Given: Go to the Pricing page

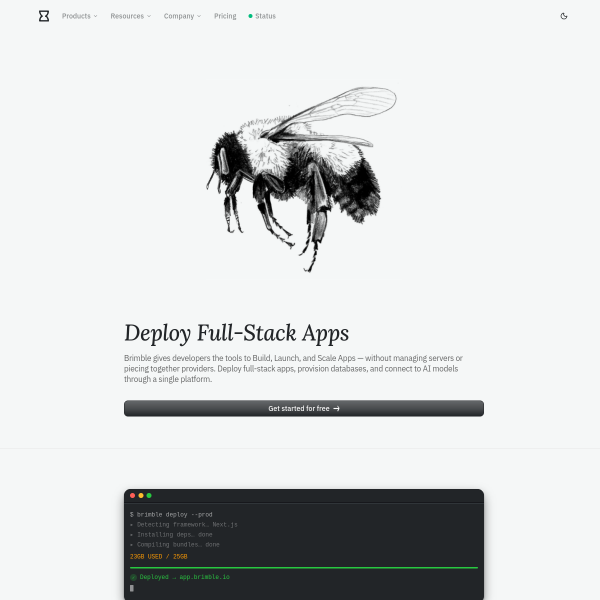Looking at the screenshot, I should click(x=225, y=16).
